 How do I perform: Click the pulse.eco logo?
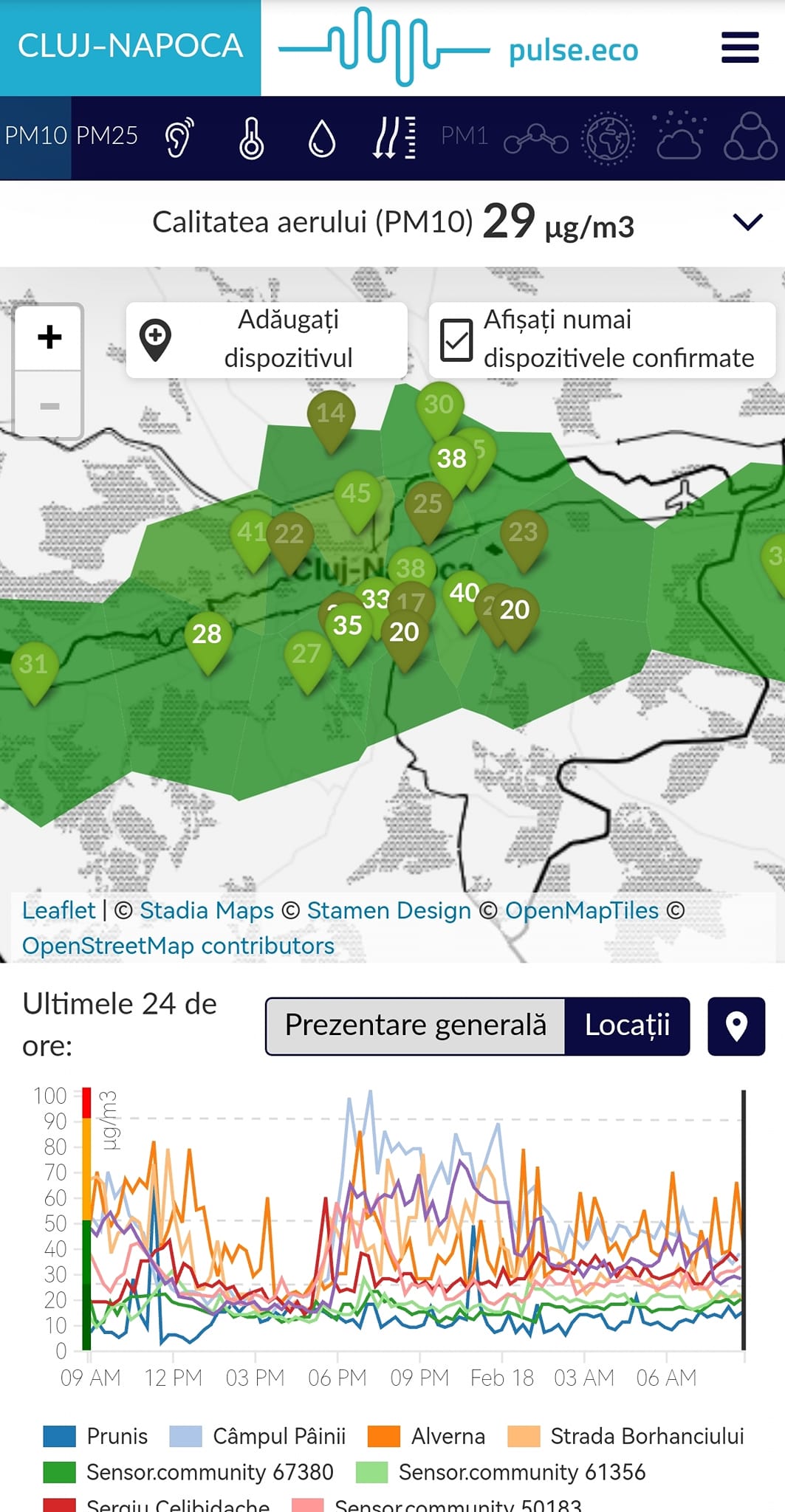coord(458,48)
